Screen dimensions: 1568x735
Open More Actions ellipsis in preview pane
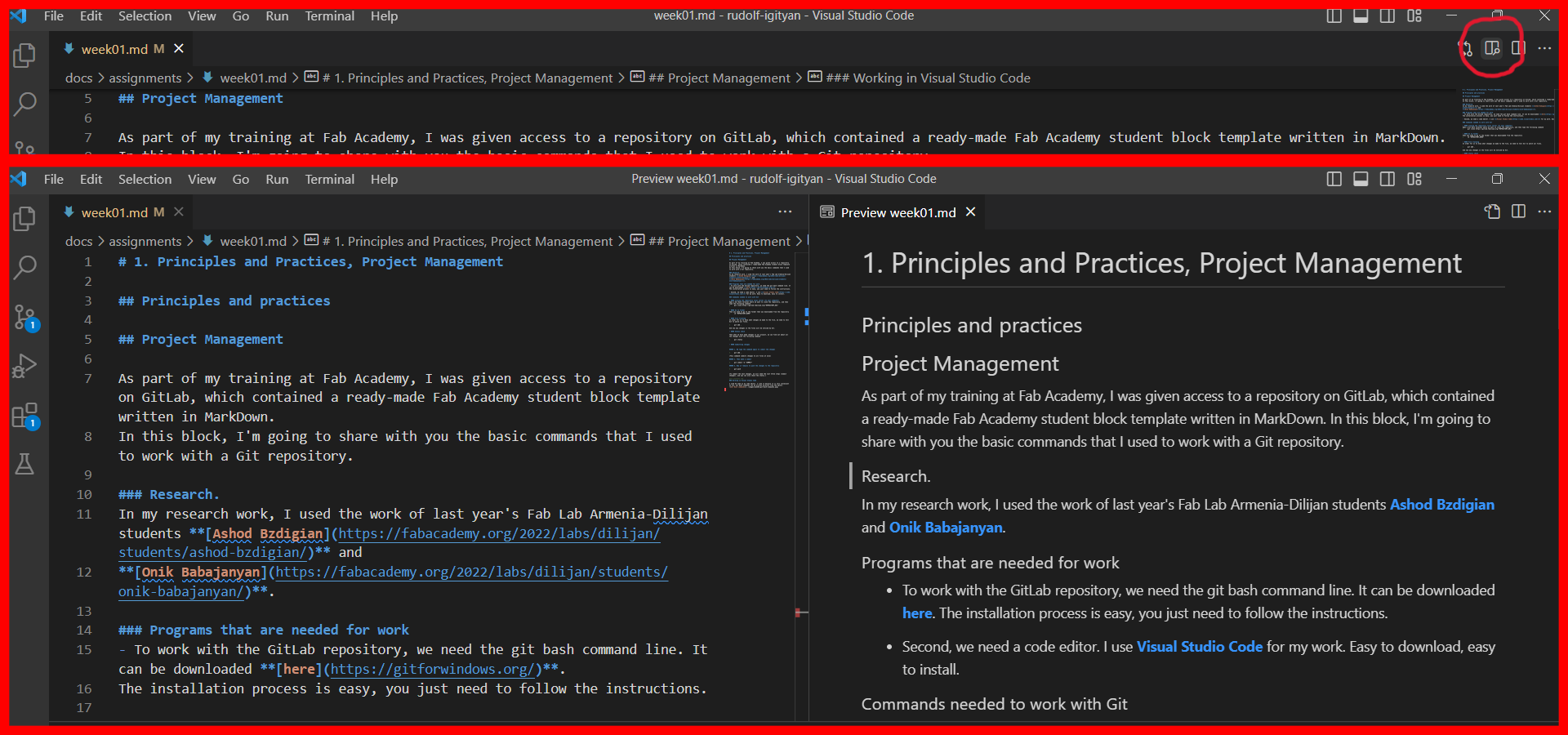coord(1544,212)
